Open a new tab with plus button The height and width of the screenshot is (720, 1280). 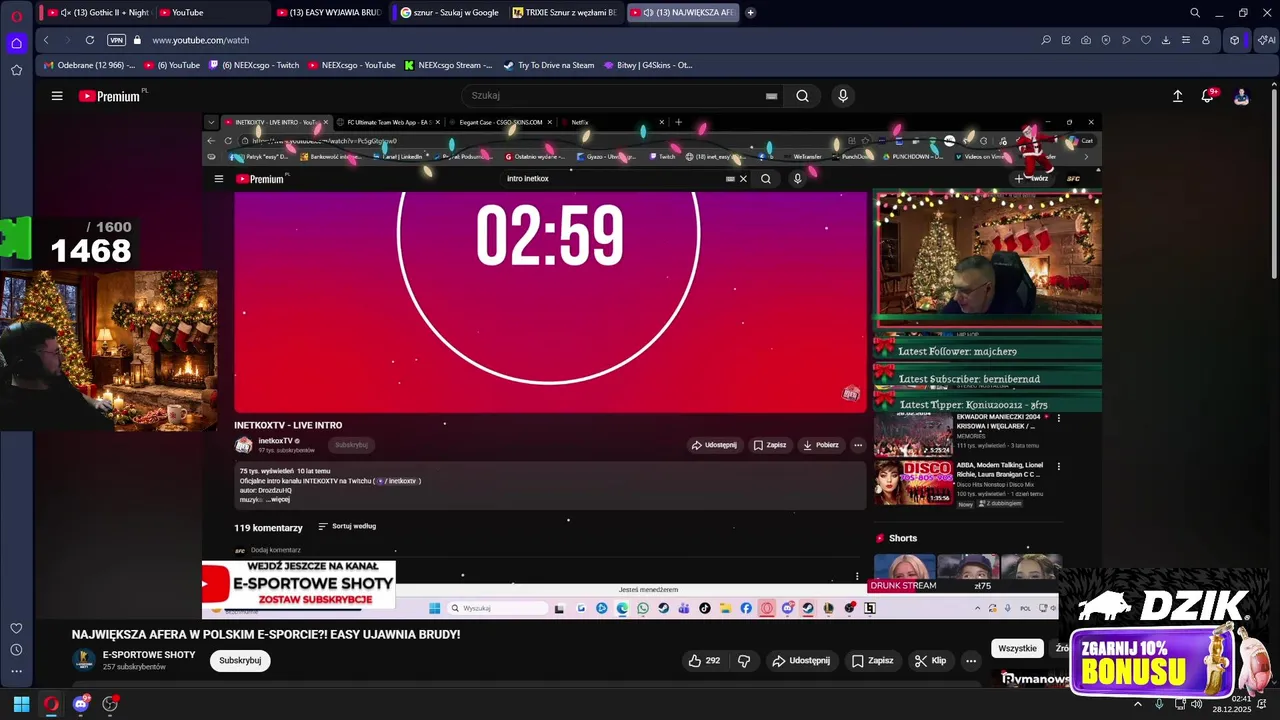[x=751, y=13]
